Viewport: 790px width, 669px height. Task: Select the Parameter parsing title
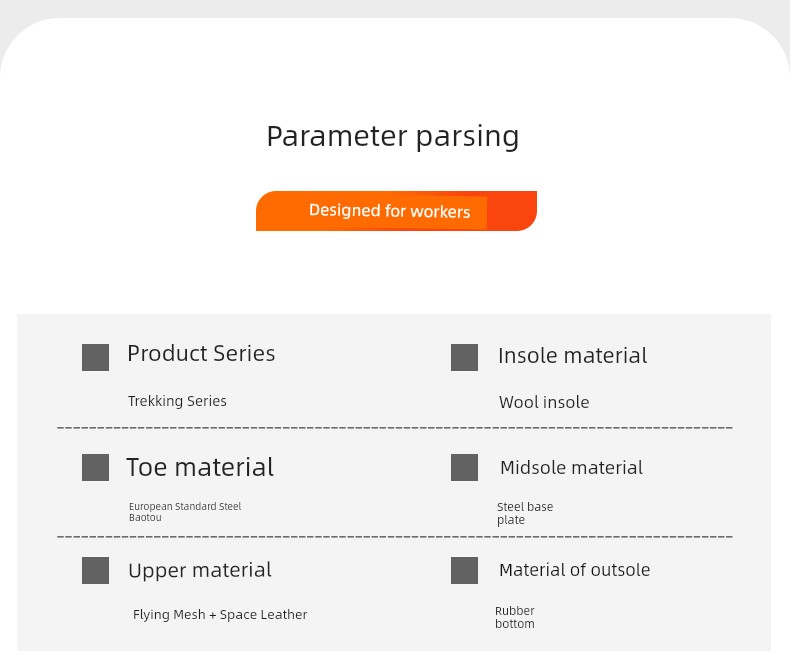[392, 137]
